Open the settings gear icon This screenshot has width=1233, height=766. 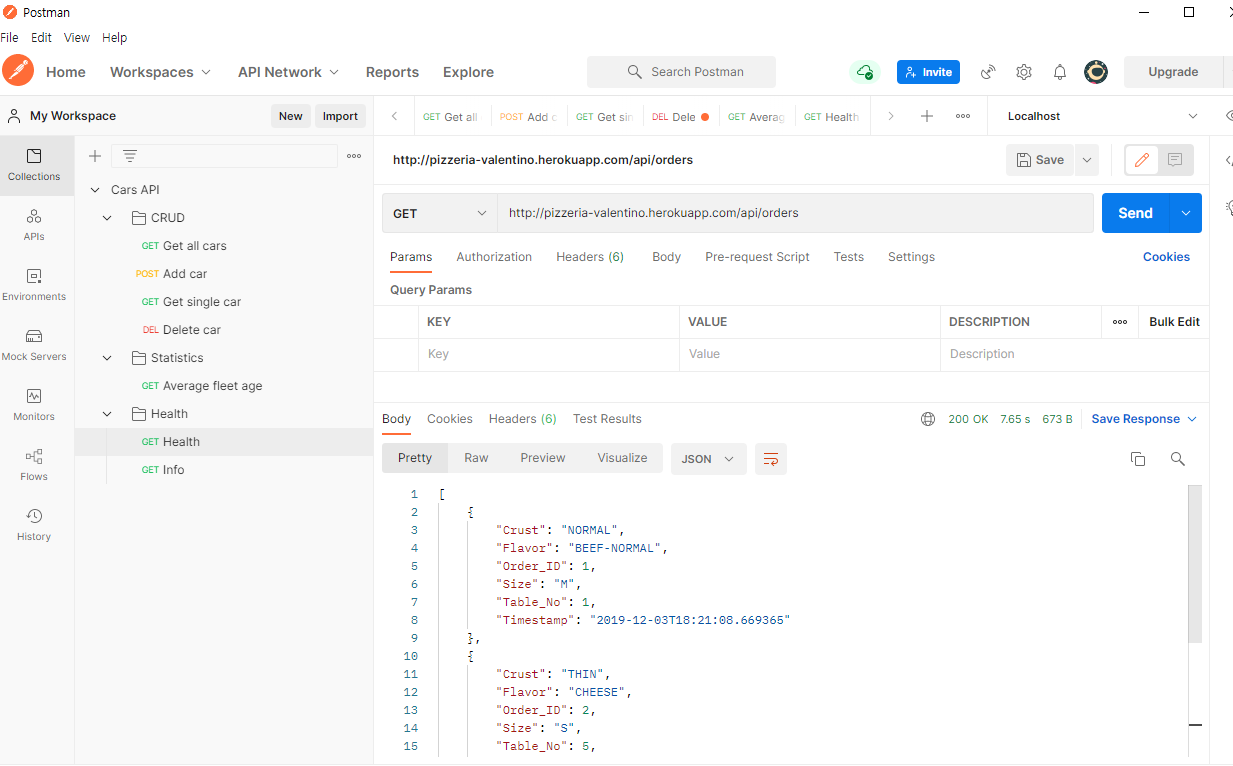click(1024, 72)
